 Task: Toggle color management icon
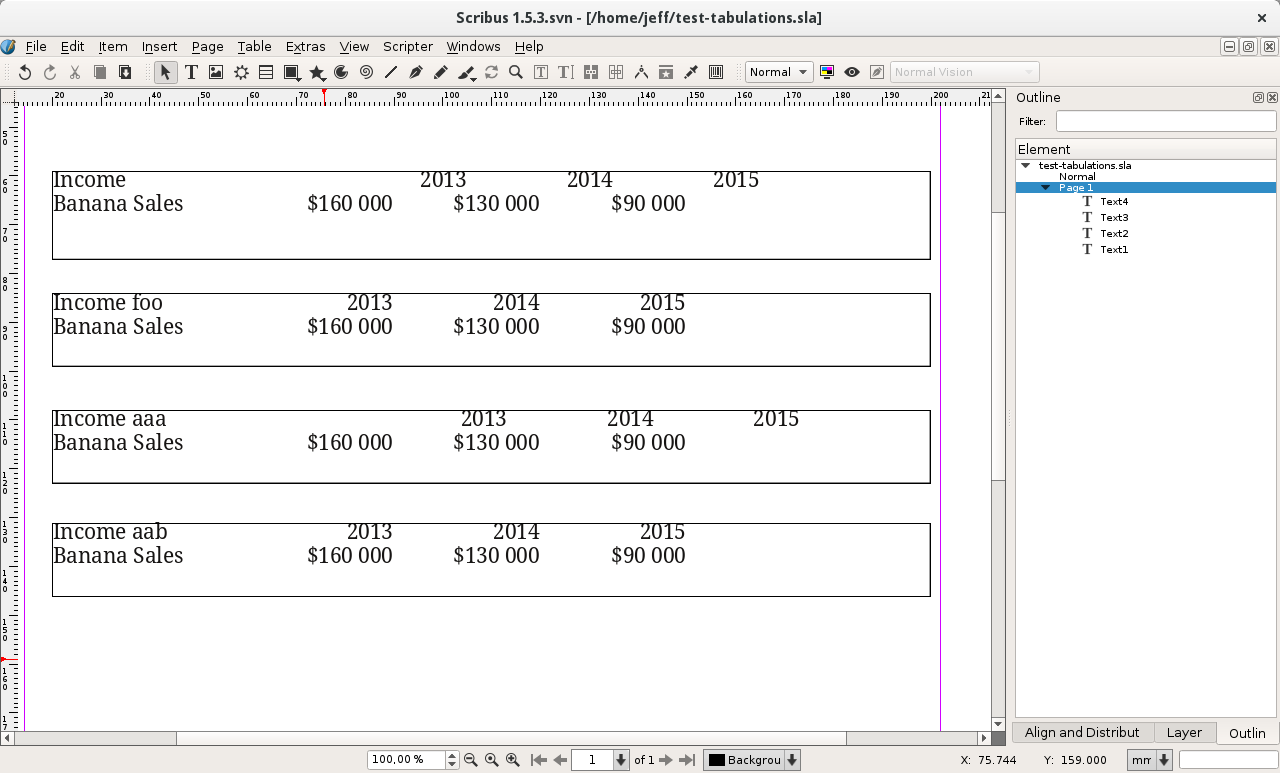827,72
